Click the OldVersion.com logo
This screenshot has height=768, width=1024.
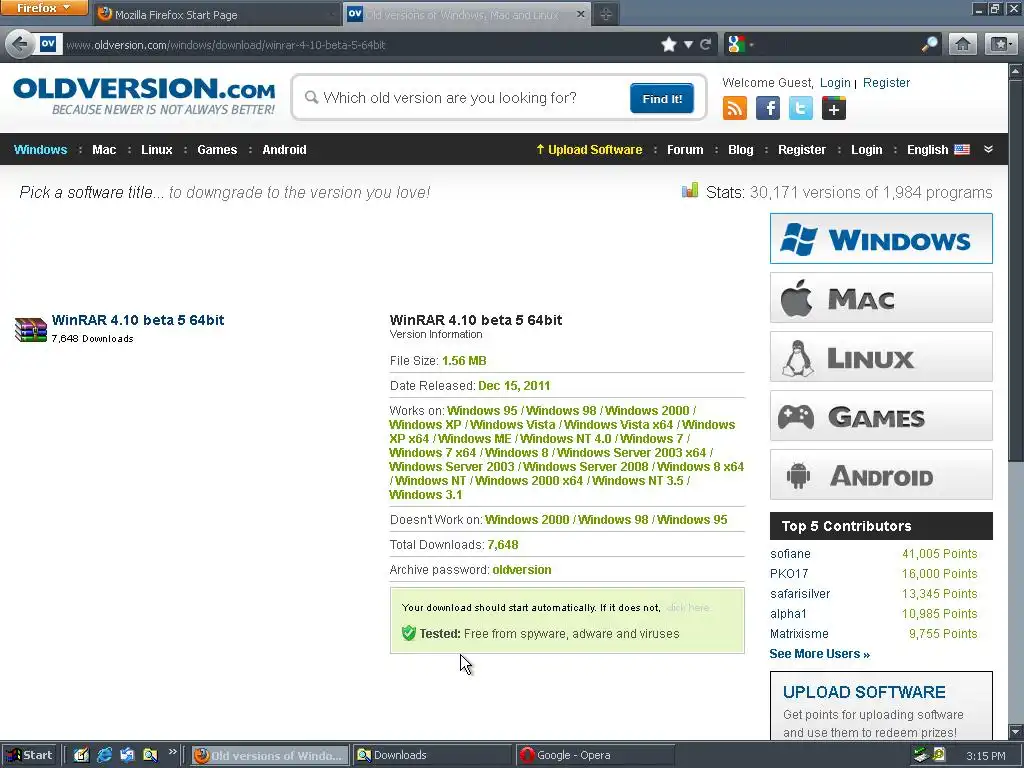click(x=144, y=96)
